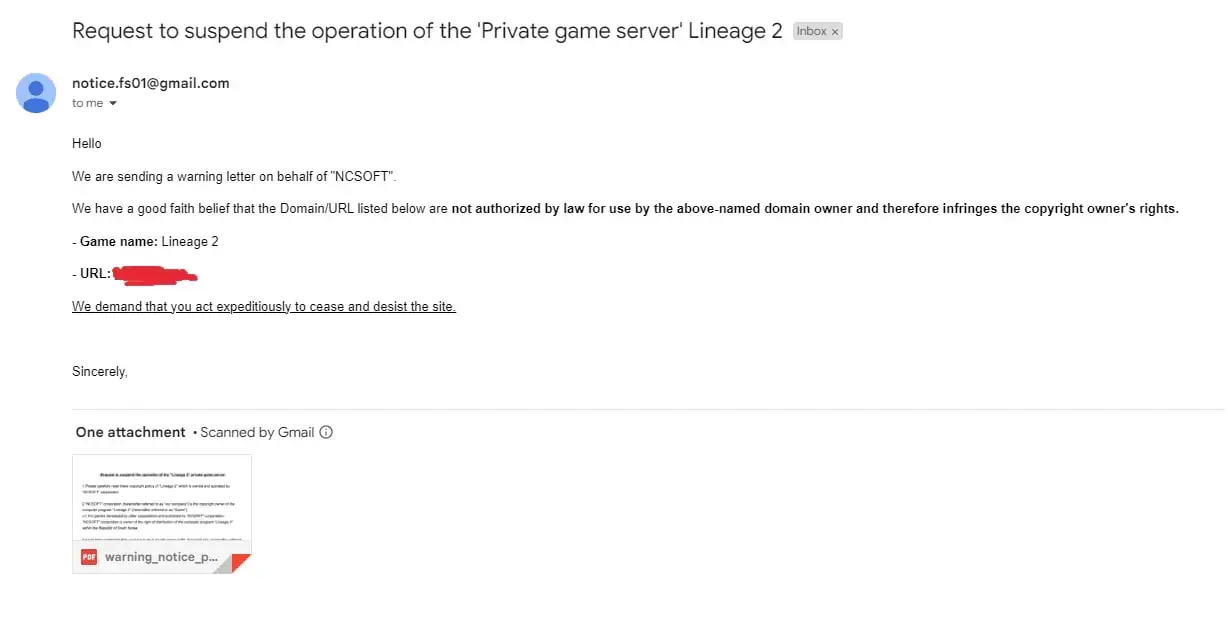Click the red redacted URL

click(x=154, y=273)
